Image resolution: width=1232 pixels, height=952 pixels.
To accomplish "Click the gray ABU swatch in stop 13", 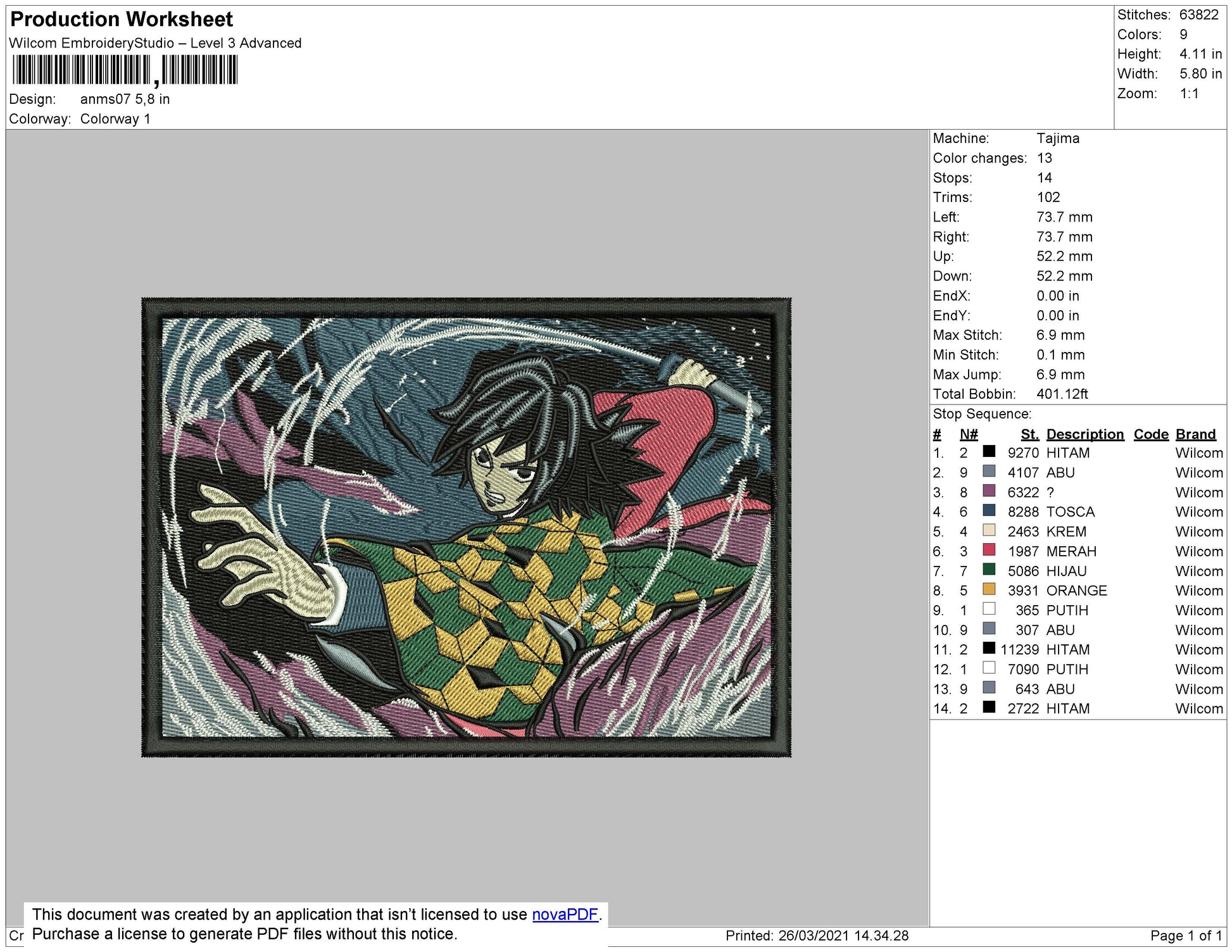I will coord(989,687).
